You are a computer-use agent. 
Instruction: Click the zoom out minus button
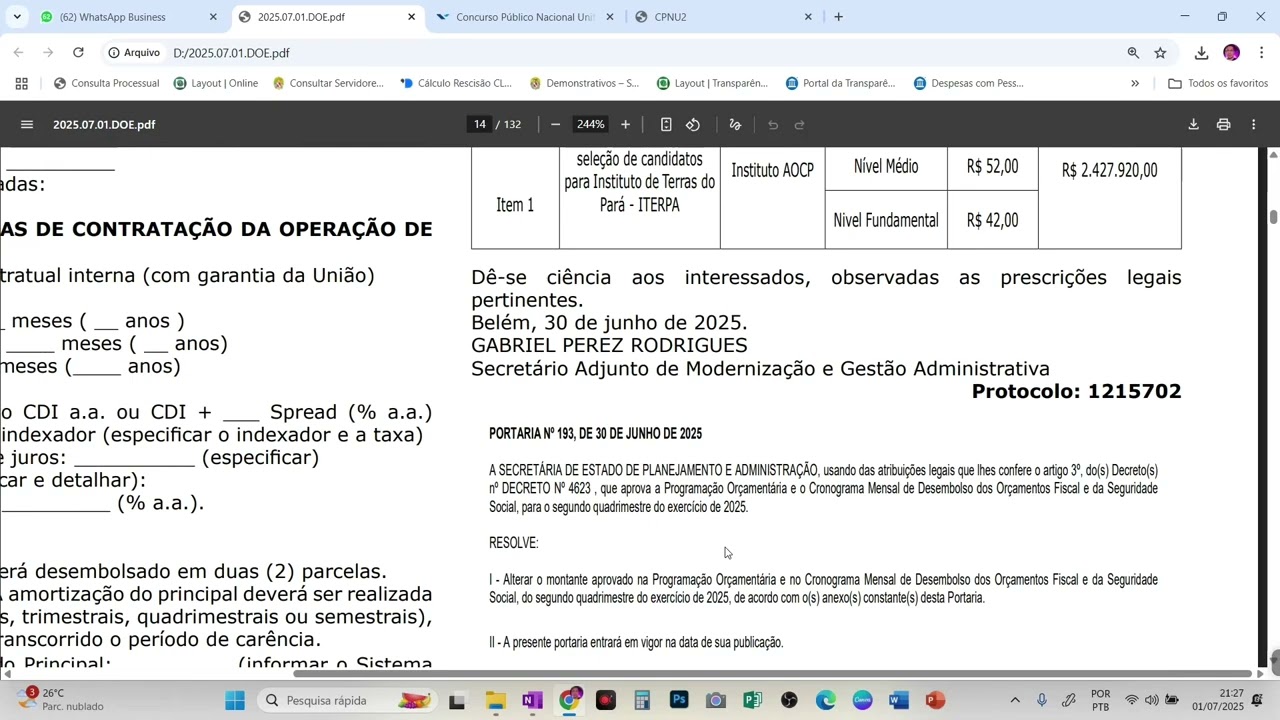(x=555, y=125)
